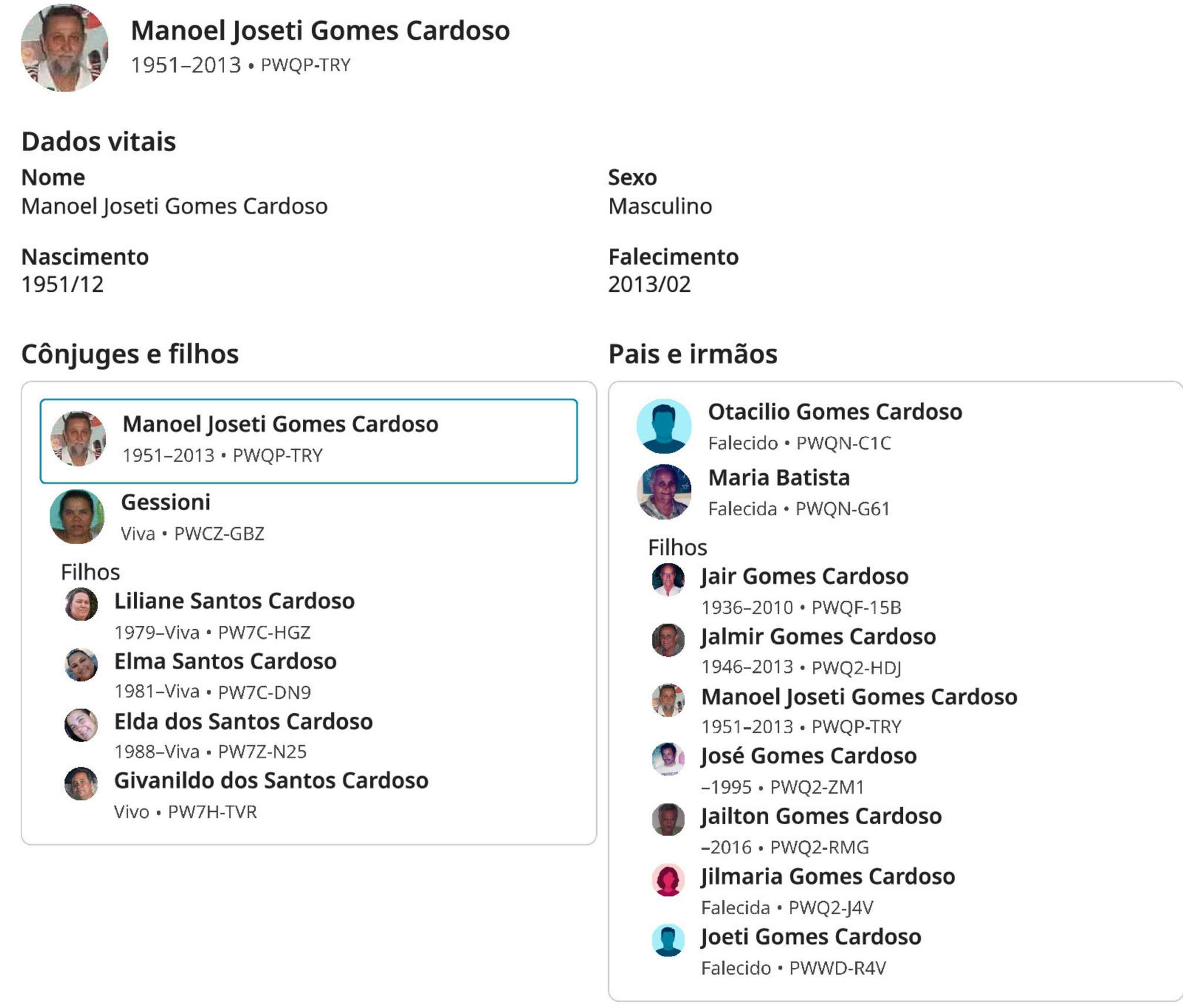Open Otacilio Gomes Cardoso's profile link
This screenshot has height=1008, width=1202.
click(x=835, y=412)
